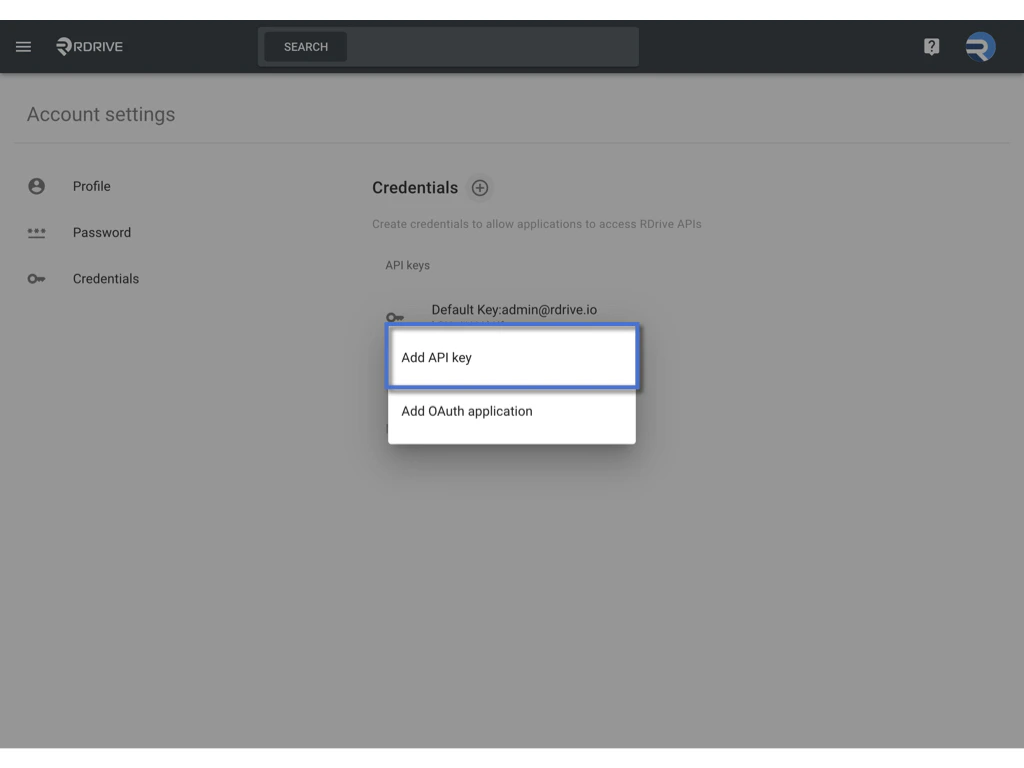1024x768 pixels.
Task: Click the profile avatar in top right
Action: [x=979, y=46]
